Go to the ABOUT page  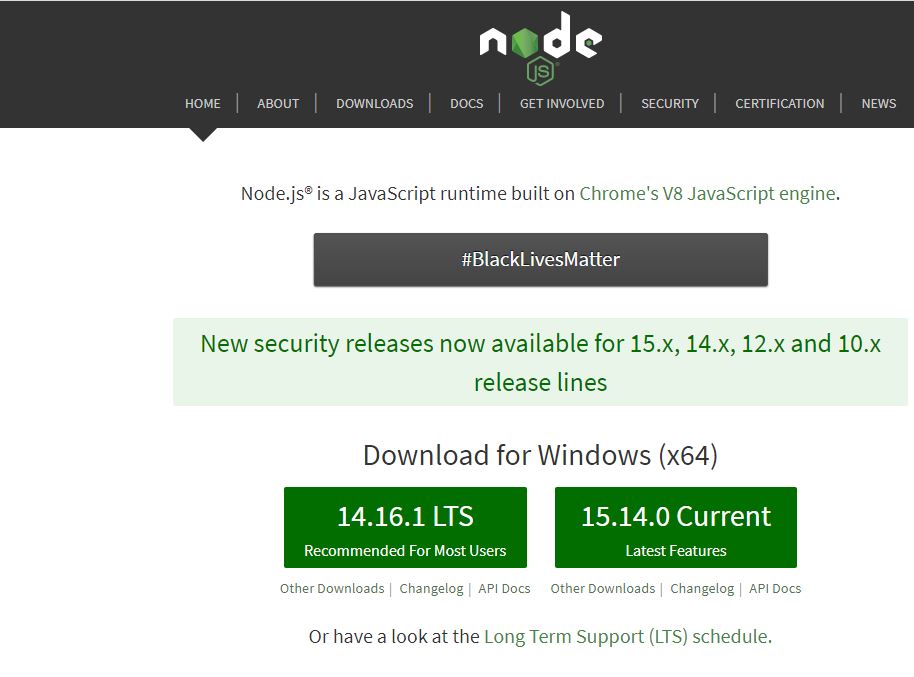(278, 103)
